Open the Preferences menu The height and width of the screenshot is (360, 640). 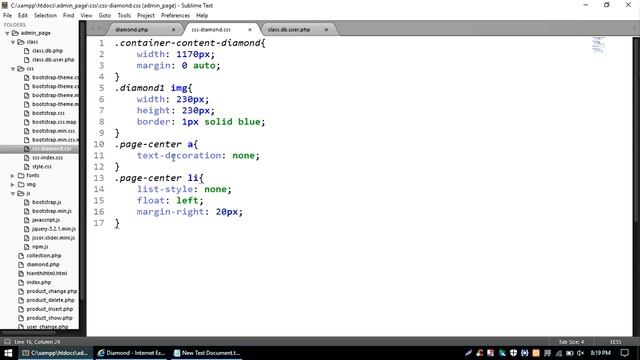[175, 16]
